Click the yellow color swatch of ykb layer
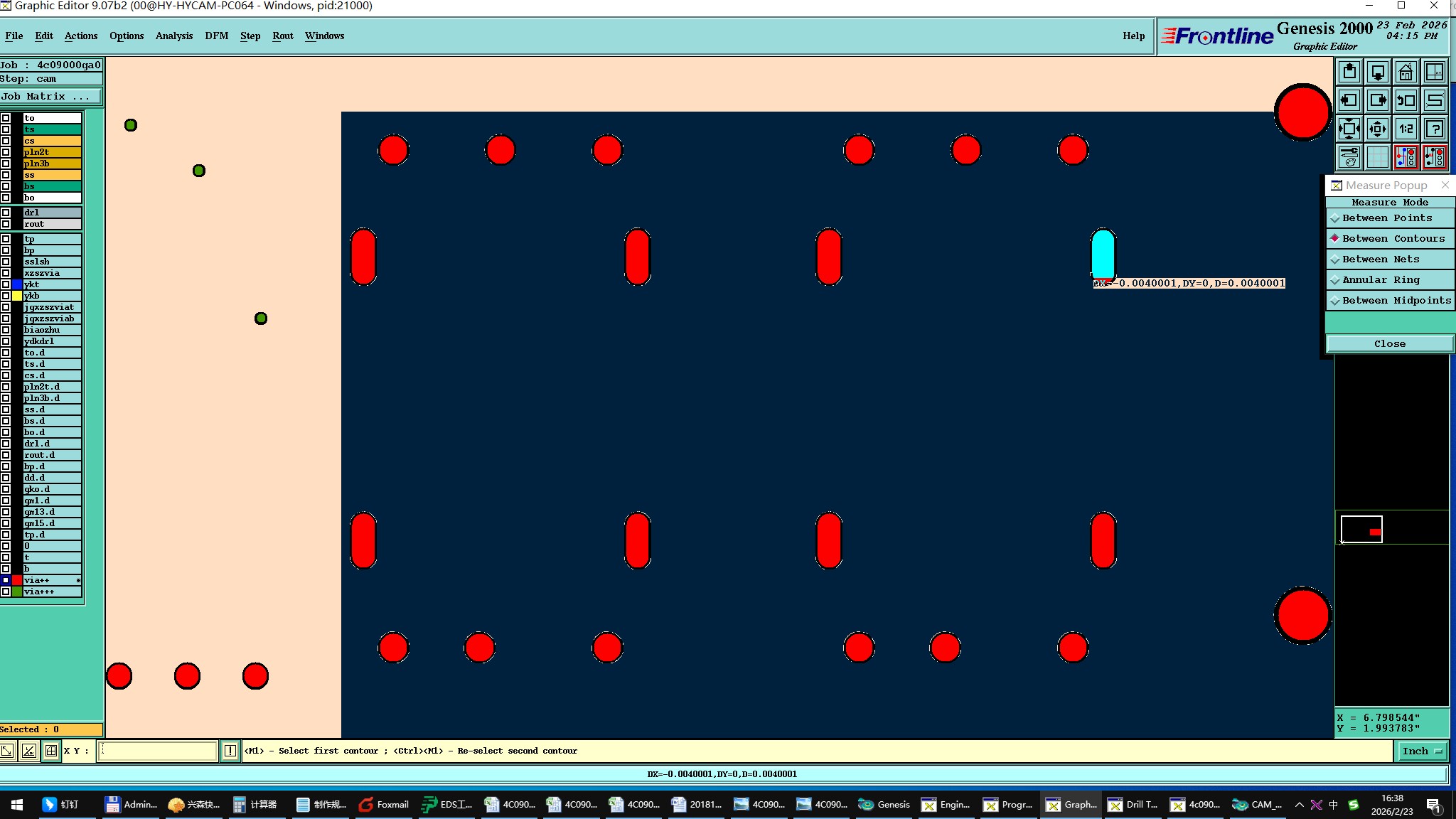Viewport: 1456px width, 819px height. pos(17,296)
